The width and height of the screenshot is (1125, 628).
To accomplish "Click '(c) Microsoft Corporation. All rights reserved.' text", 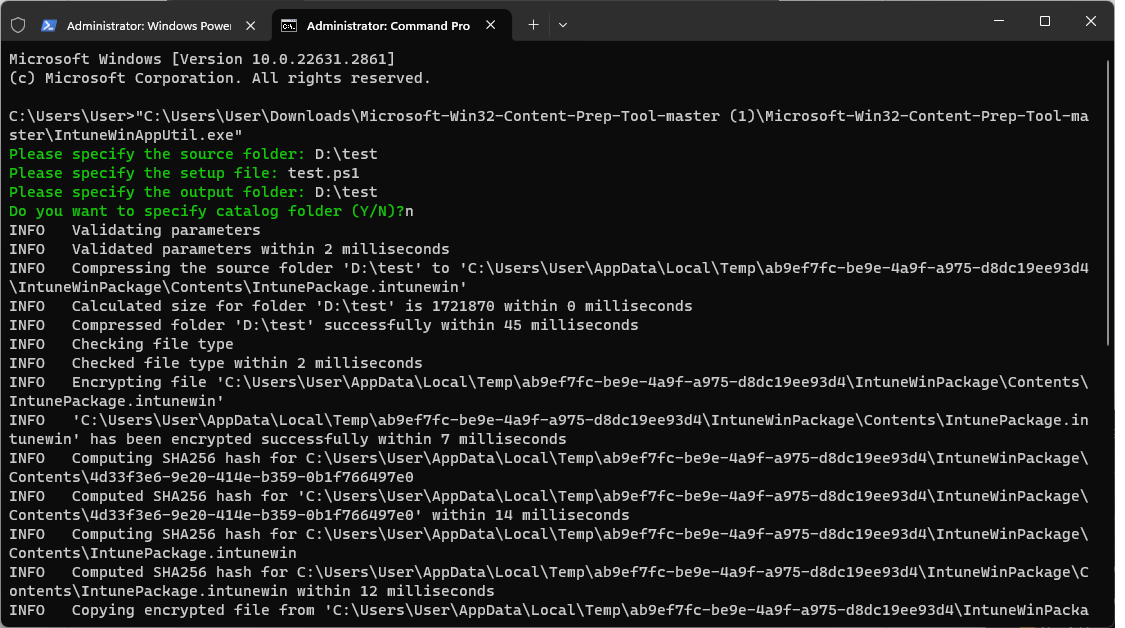I will pyautogui.click(x=220, y=78).
